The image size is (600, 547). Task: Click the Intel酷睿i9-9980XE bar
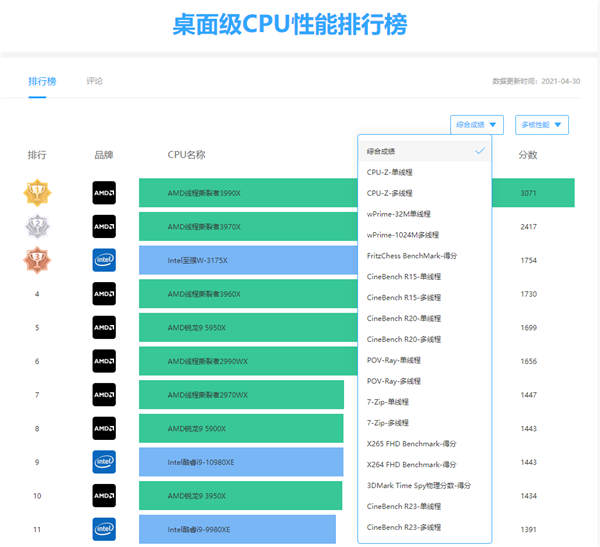tap(237, 529)
